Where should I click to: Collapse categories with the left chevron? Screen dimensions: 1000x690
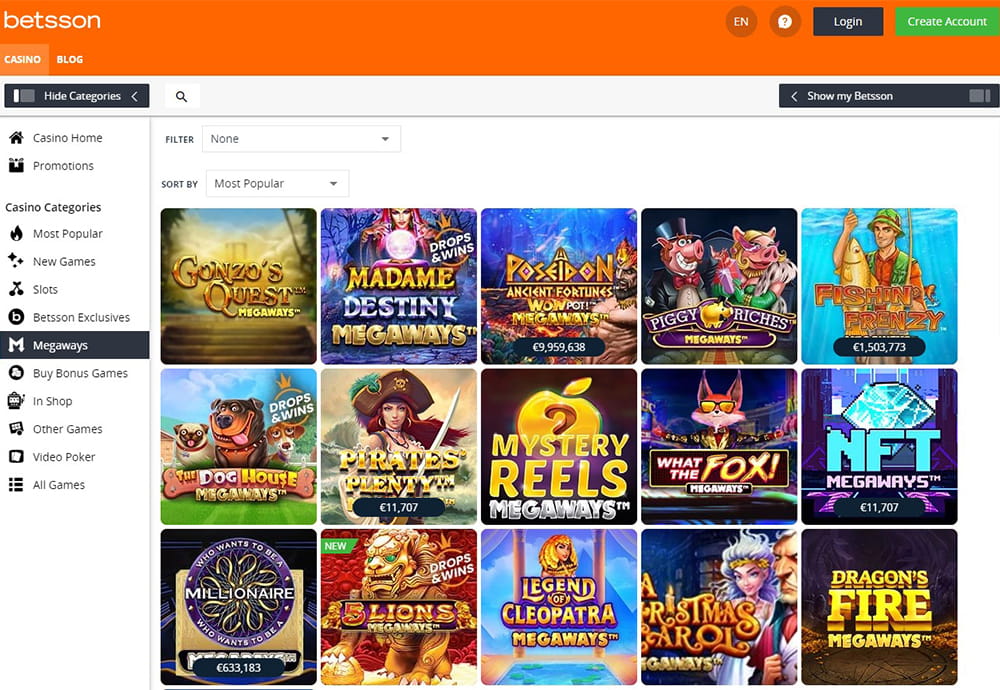[135, 96]
